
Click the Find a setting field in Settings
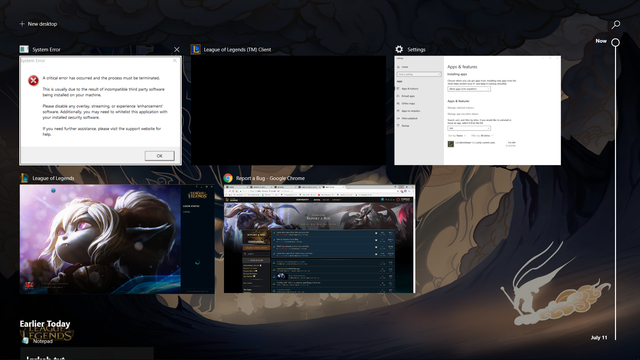click(419, 74)
